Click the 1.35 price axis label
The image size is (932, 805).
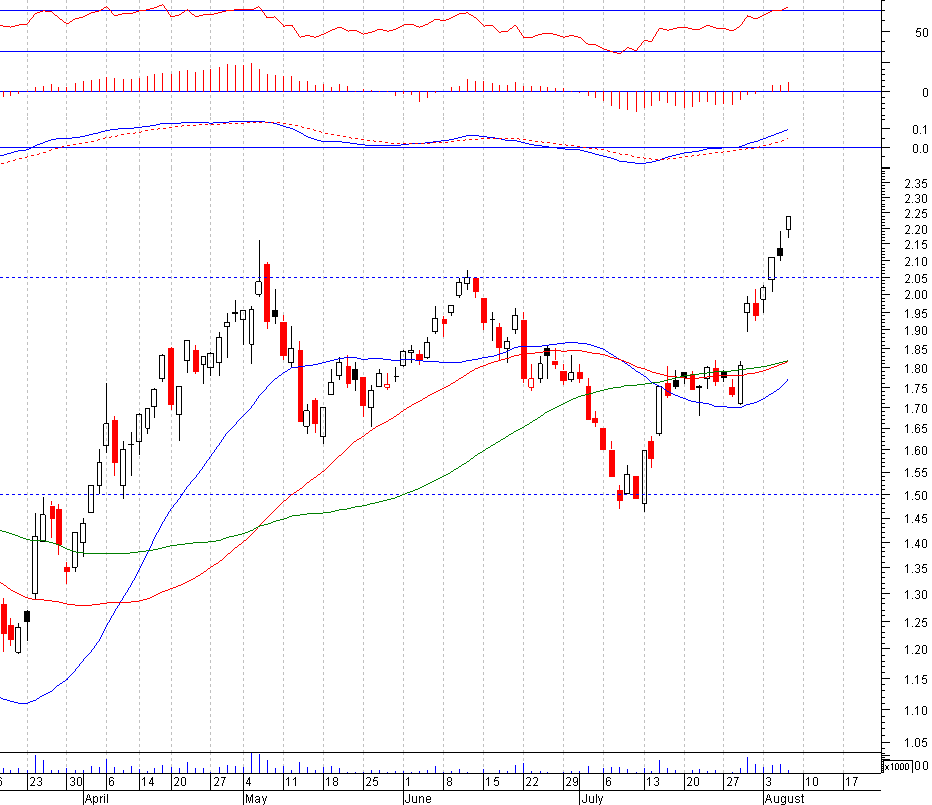(915, 569)
